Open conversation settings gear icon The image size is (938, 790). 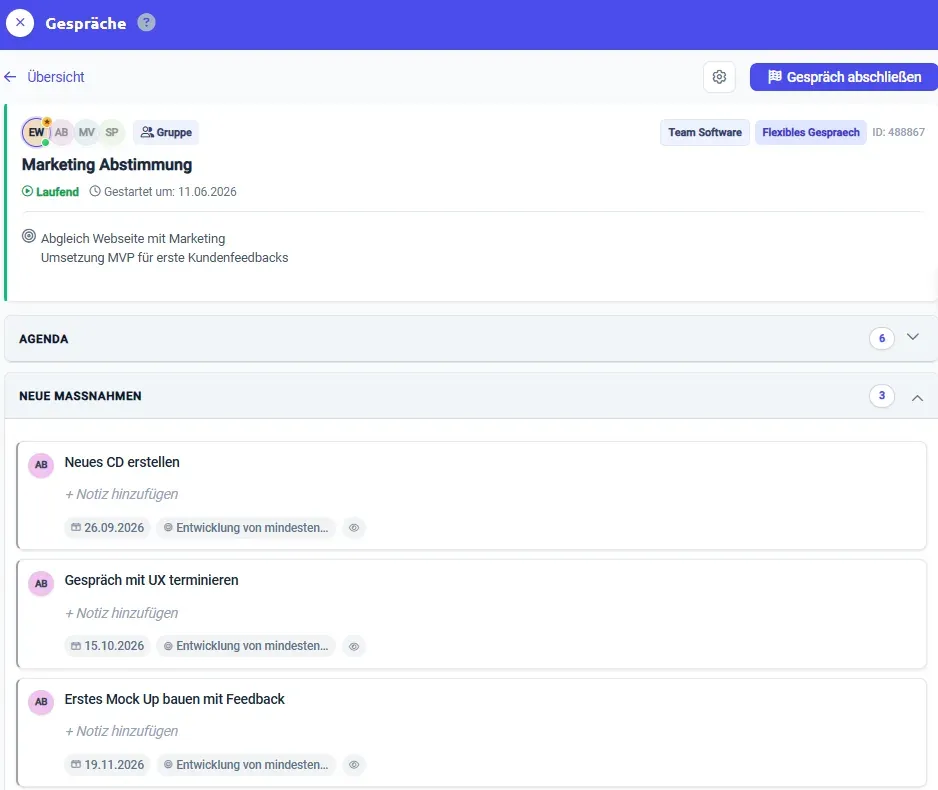pos(719,77)
